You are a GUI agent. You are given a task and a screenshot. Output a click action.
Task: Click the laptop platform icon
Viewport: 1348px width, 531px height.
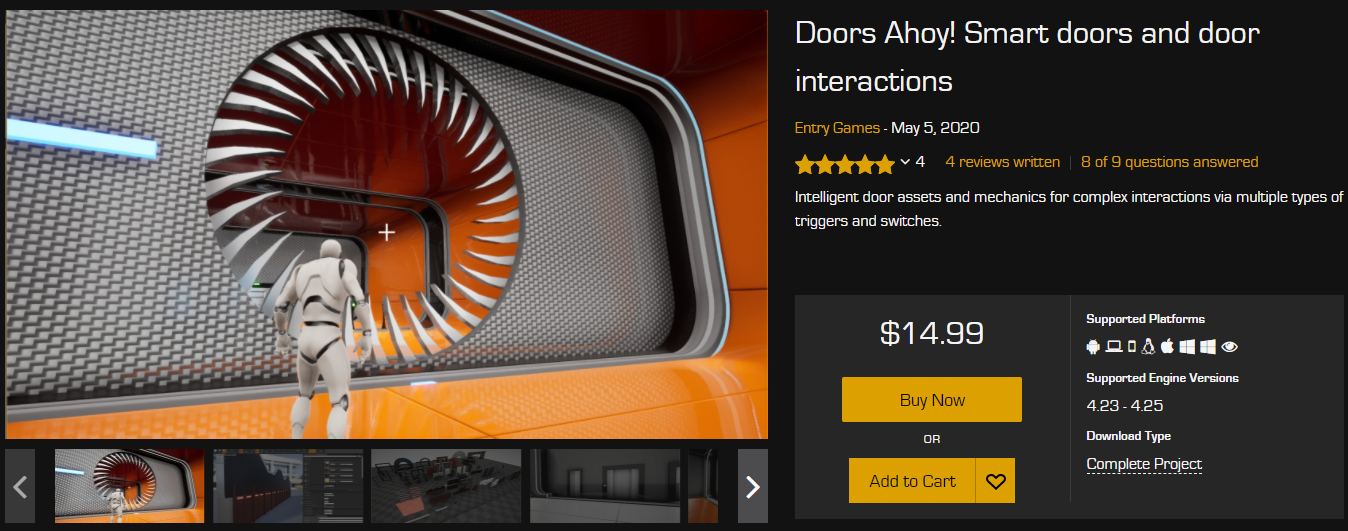1113,347
